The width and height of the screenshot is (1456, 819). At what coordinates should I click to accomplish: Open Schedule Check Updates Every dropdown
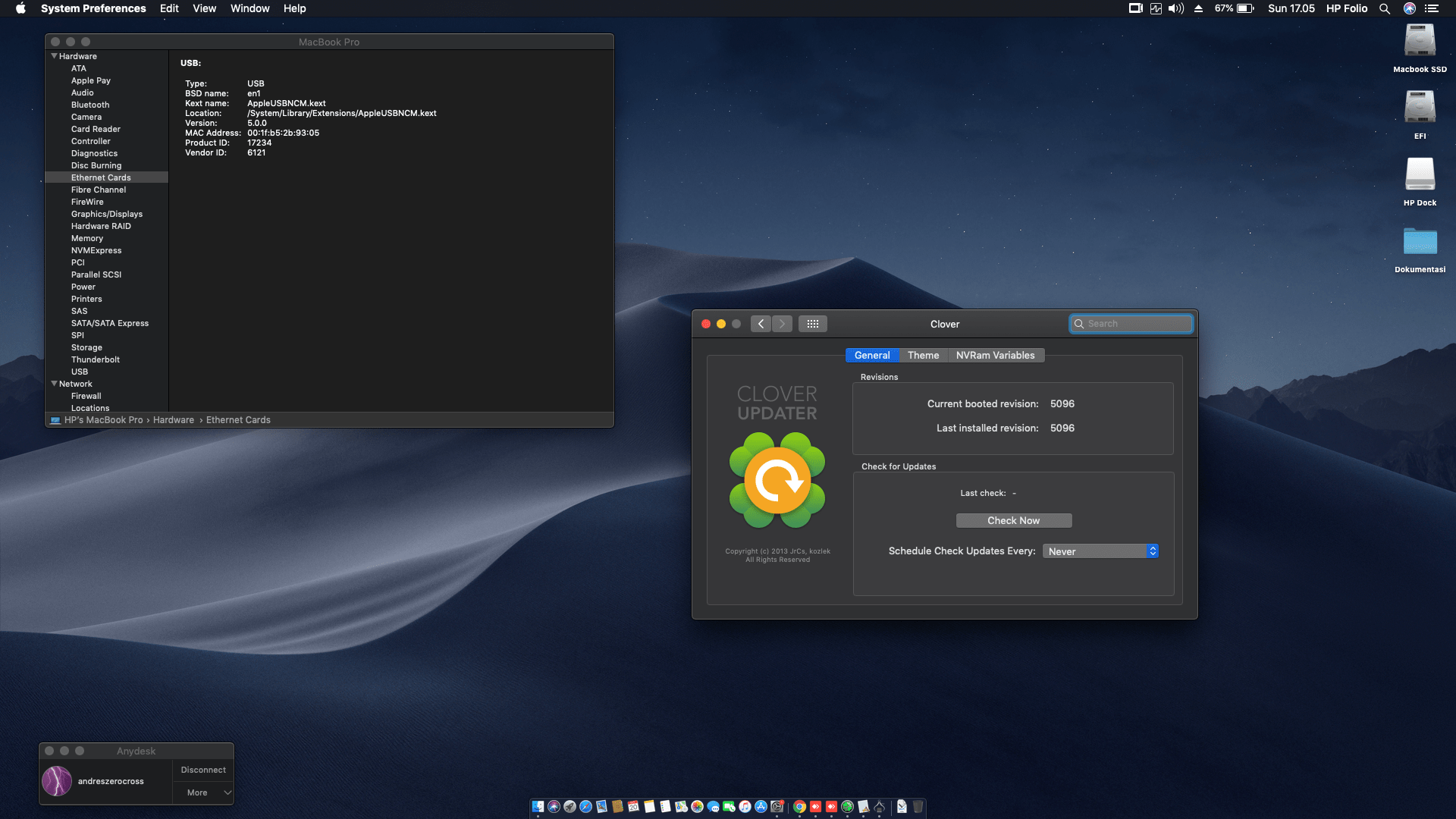click(1100, 551)
